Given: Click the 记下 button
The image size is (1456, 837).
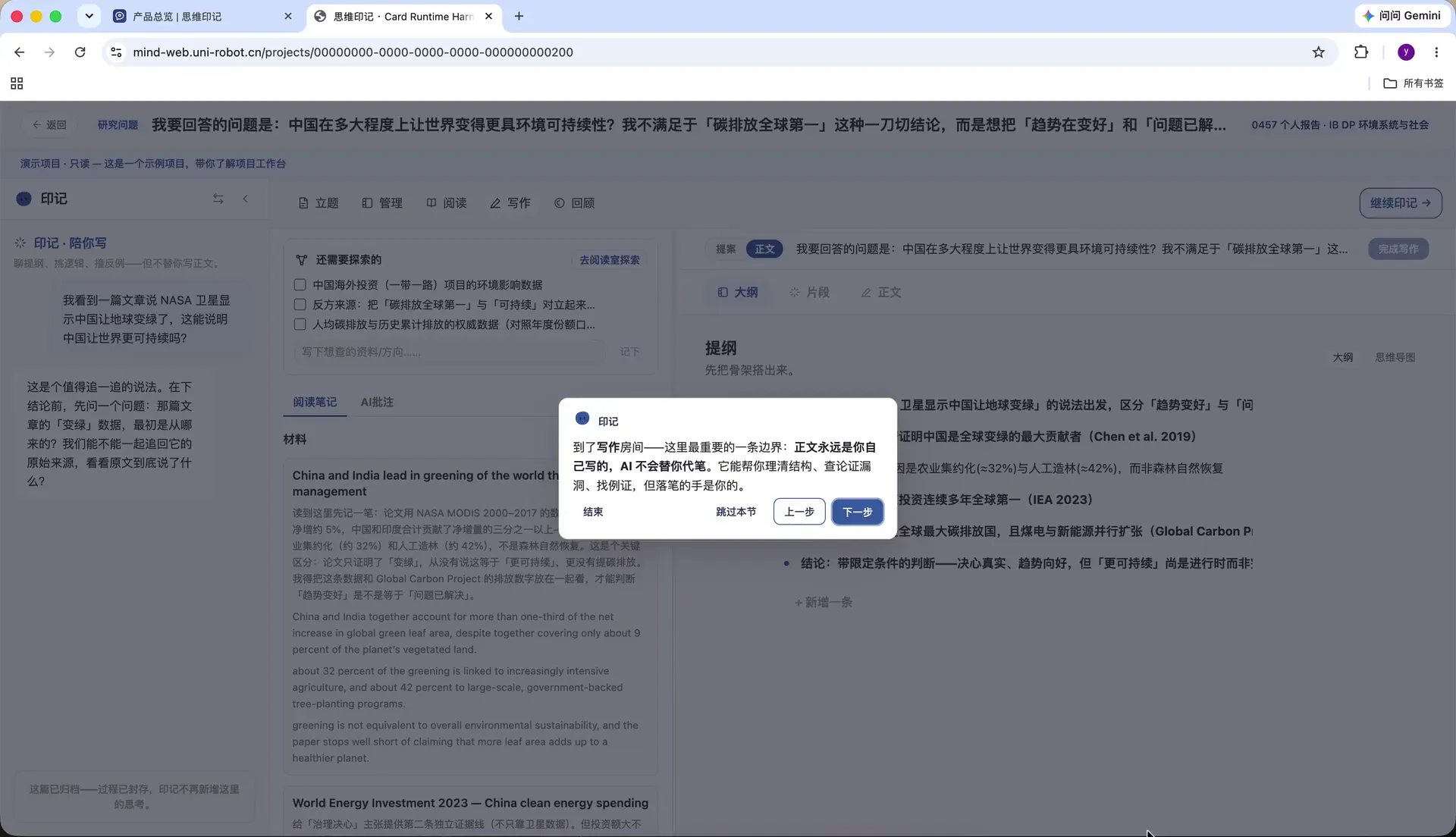Looking at the screenshot, I should (x=629, y=352).
